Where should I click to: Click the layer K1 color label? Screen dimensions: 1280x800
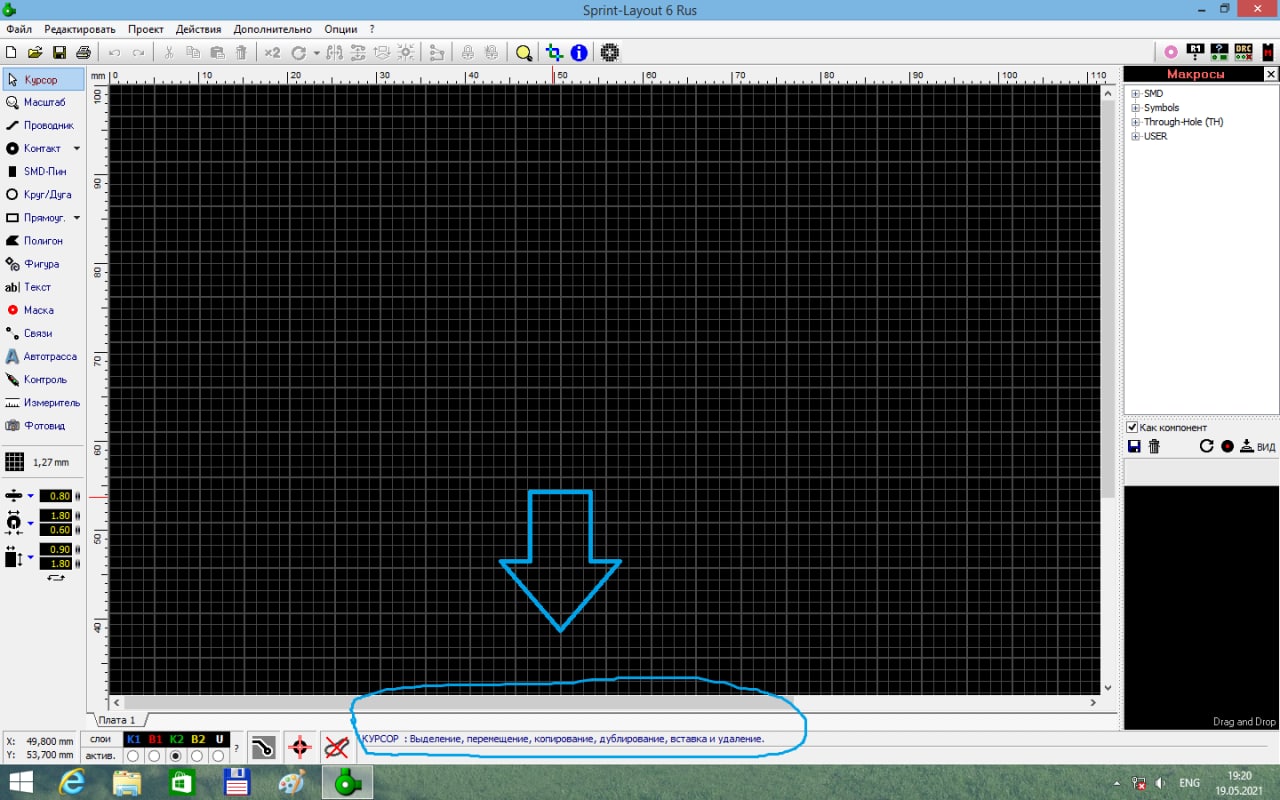tap(134, 739)
